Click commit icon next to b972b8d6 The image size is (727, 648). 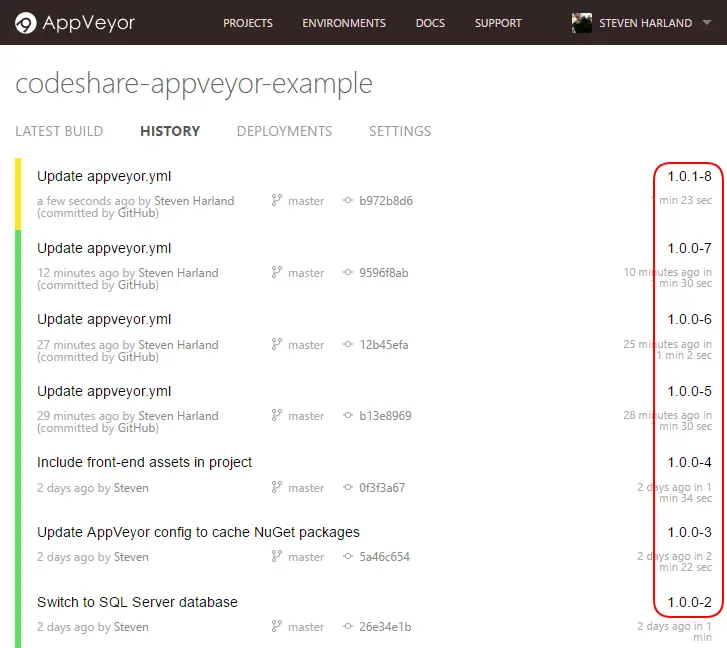coord(348,201)
